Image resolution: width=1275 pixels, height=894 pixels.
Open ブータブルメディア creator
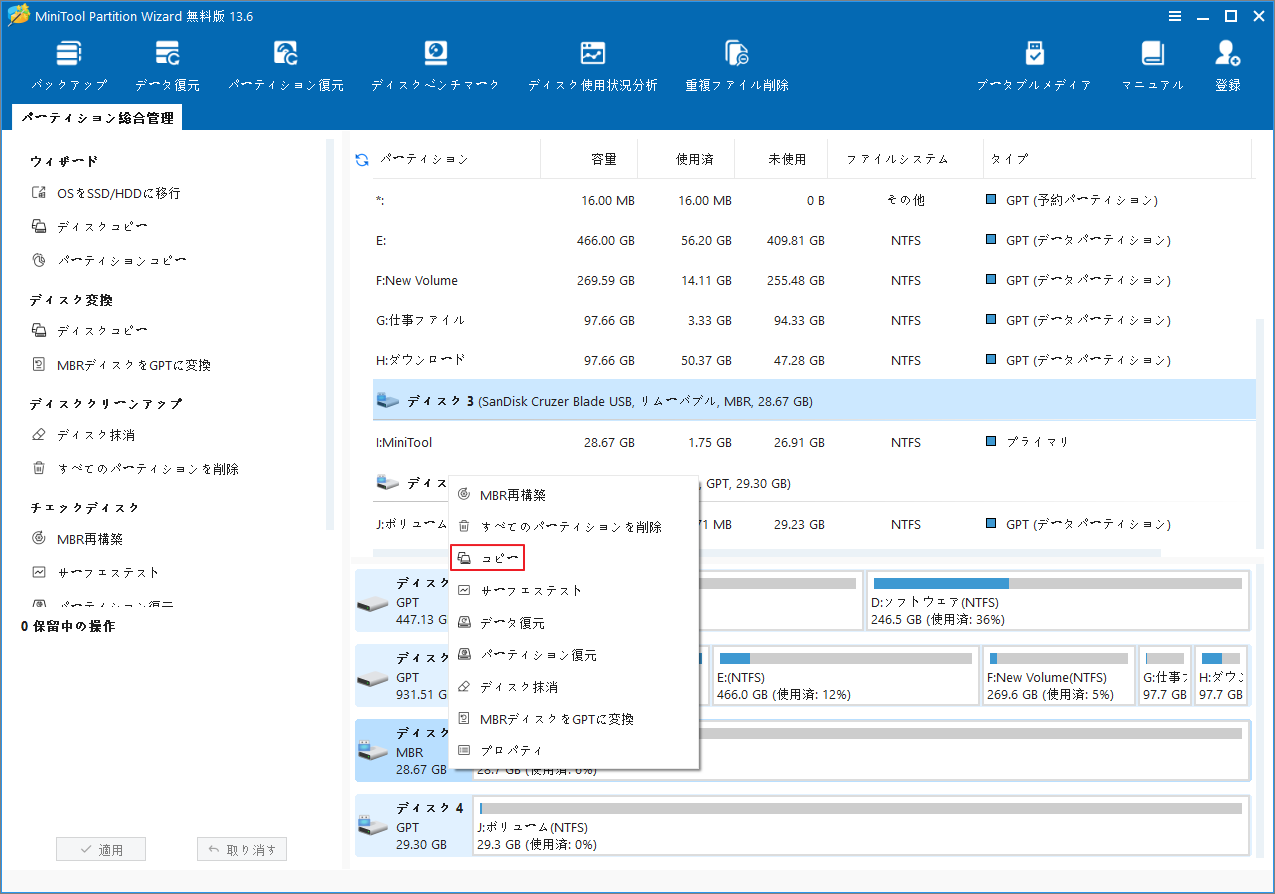1034,62
